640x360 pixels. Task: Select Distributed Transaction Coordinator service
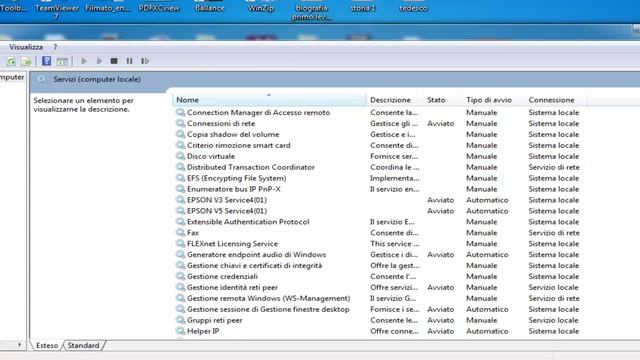251,167
